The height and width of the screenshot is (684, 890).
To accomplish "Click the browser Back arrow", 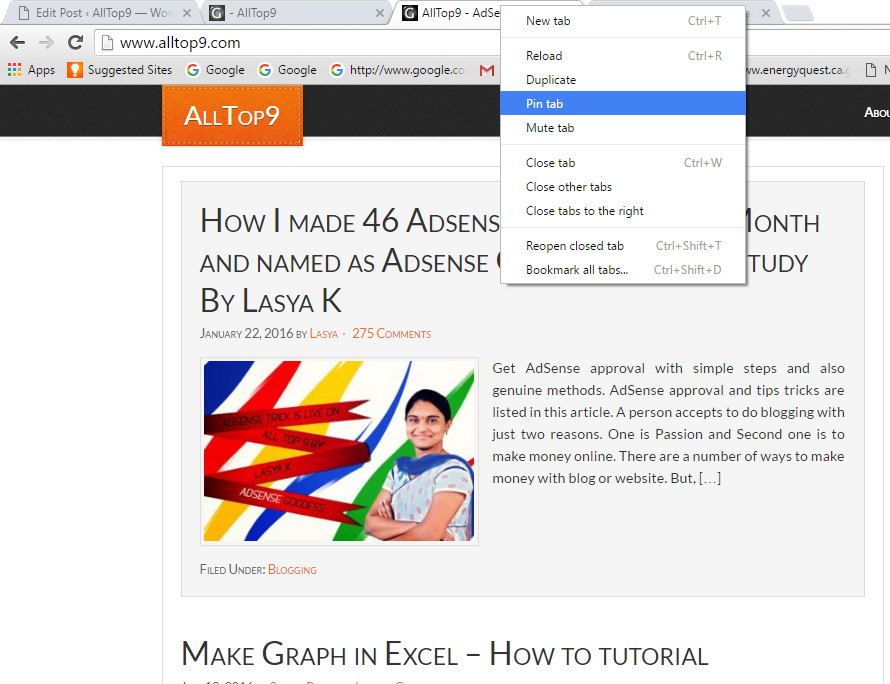I will (18, 42).
